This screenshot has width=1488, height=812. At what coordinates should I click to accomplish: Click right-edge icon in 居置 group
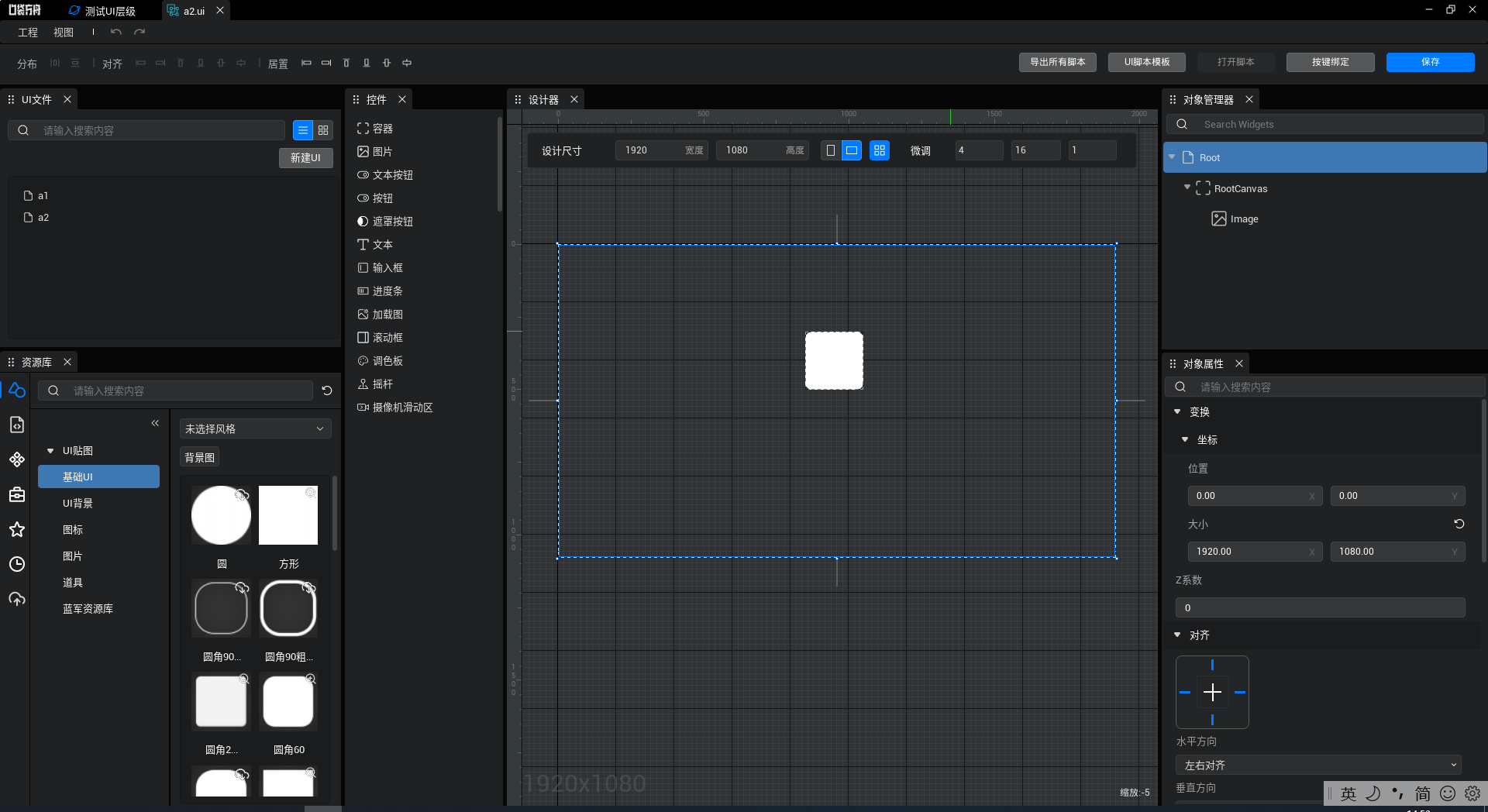pos(326,63)
